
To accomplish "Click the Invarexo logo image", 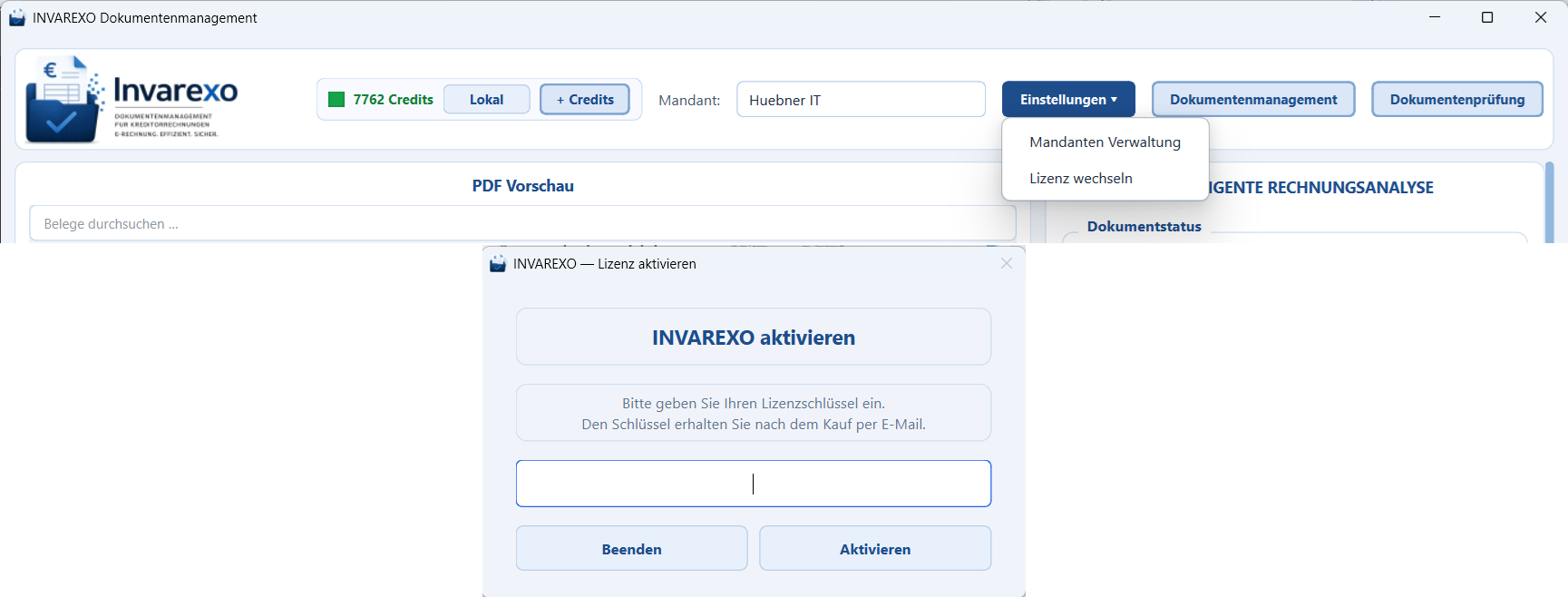I will 131,99.
